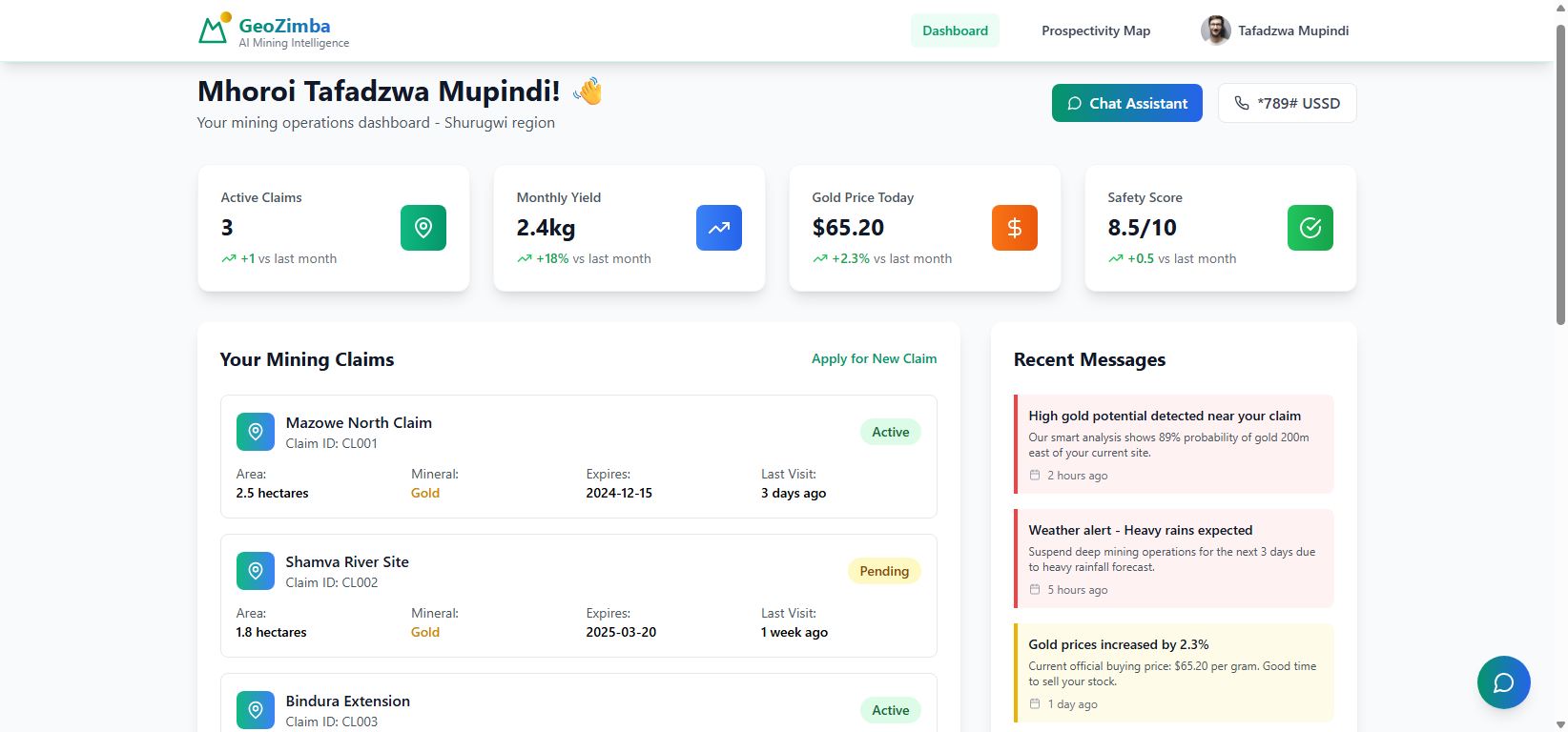Viewport: 1568px width, 732px height.
Task: Select the Shamva River Site title
Action: (347, 561)
